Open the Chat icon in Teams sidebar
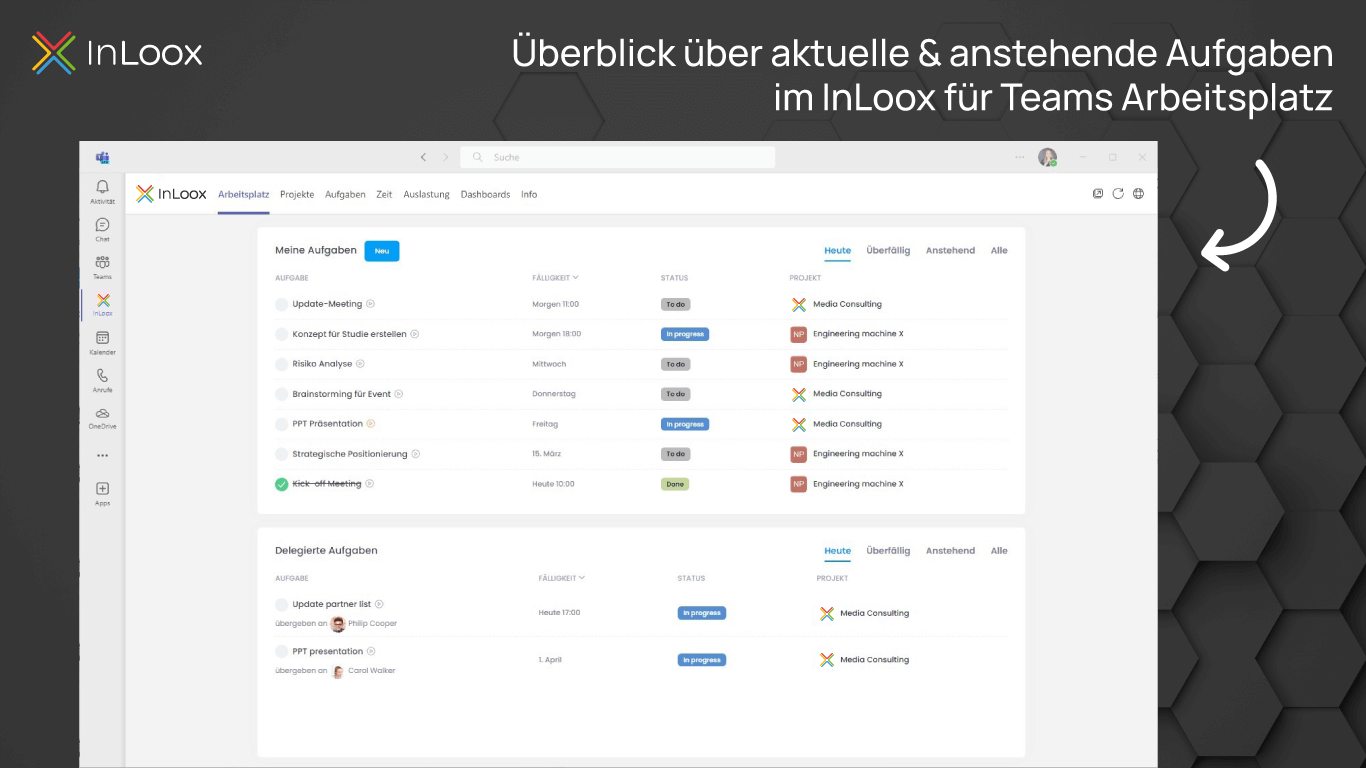The height and width of the screenshot is (768, 1366). coord(102,225)
